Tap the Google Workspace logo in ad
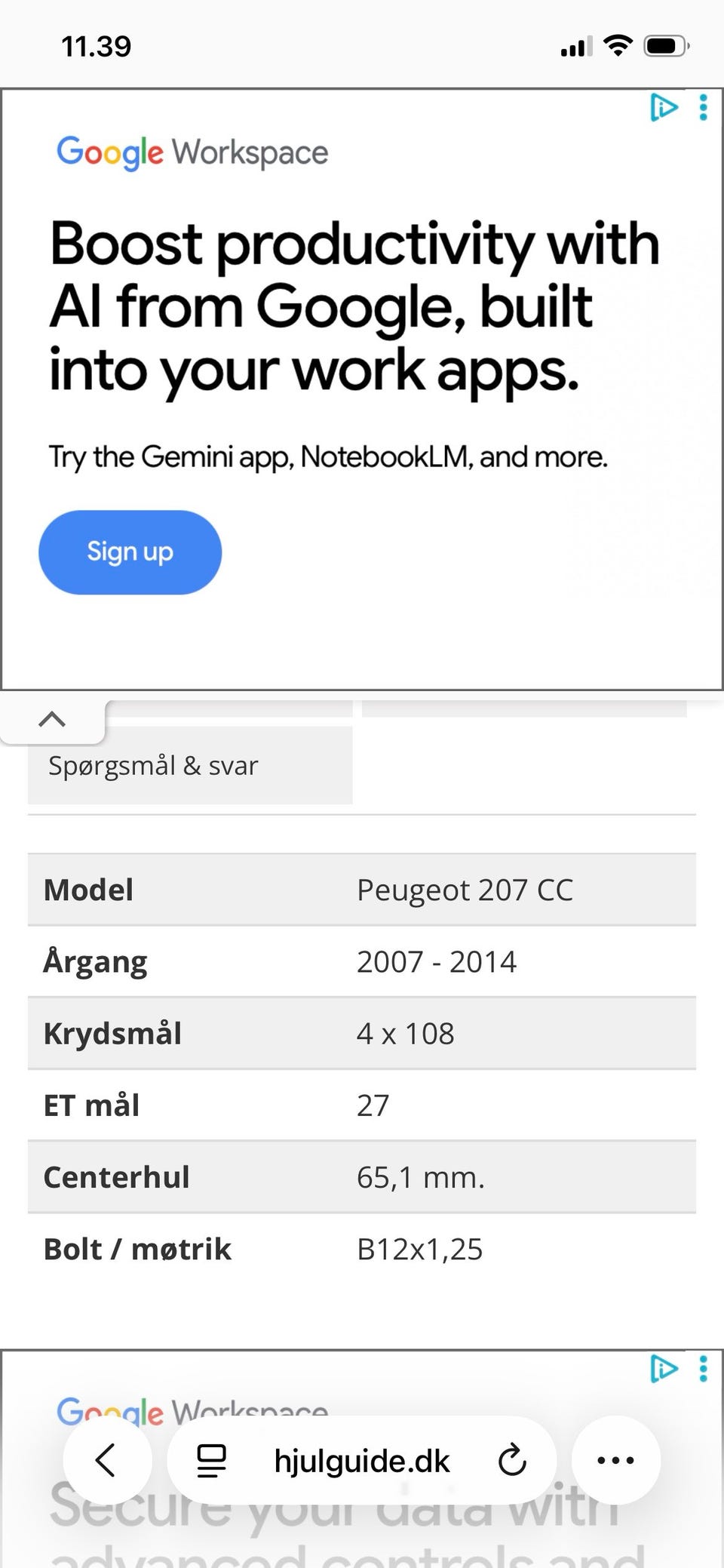The image size is (724, 1568). coord(192,152)
